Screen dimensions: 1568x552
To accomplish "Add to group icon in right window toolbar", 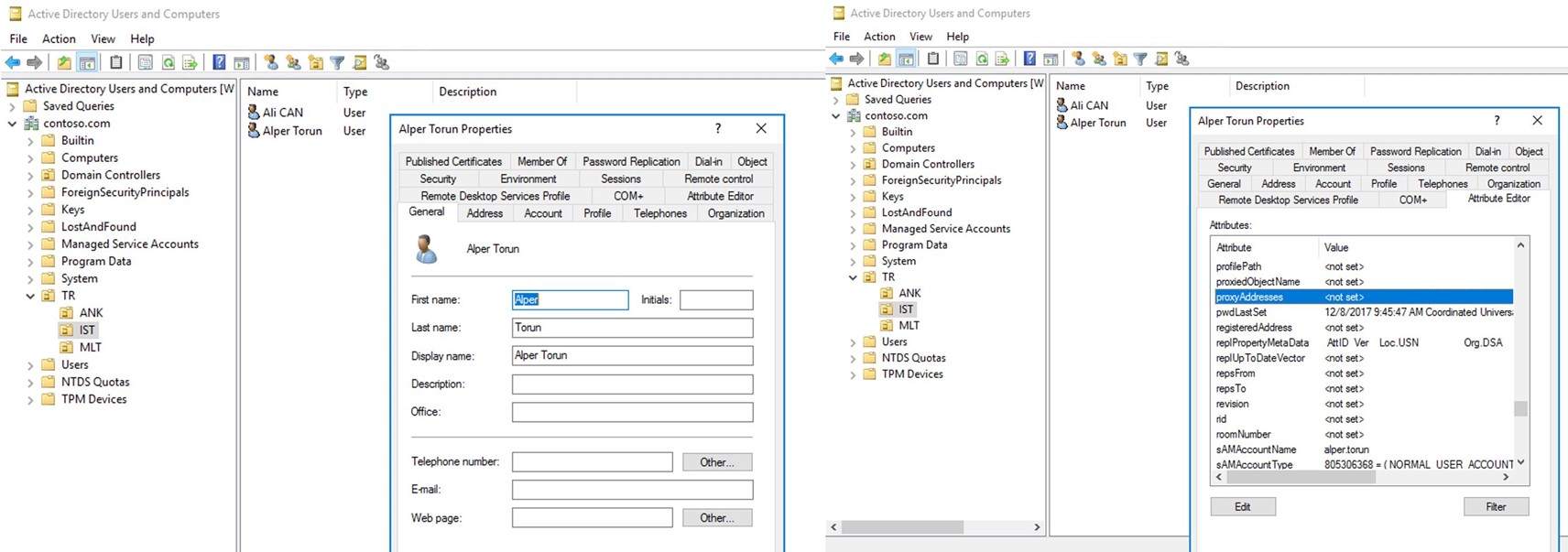I will click(1182, 59).
